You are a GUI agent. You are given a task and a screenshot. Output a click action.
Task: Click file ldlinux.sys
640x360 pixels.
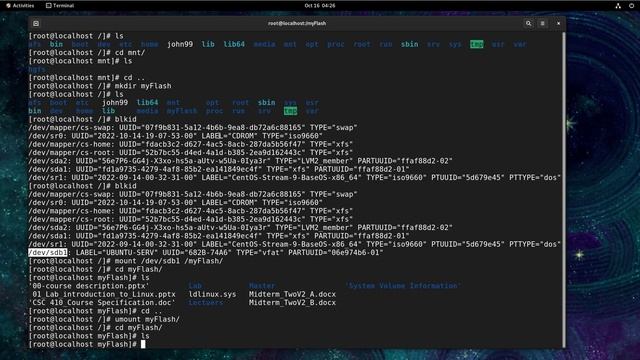pos(212,294)
